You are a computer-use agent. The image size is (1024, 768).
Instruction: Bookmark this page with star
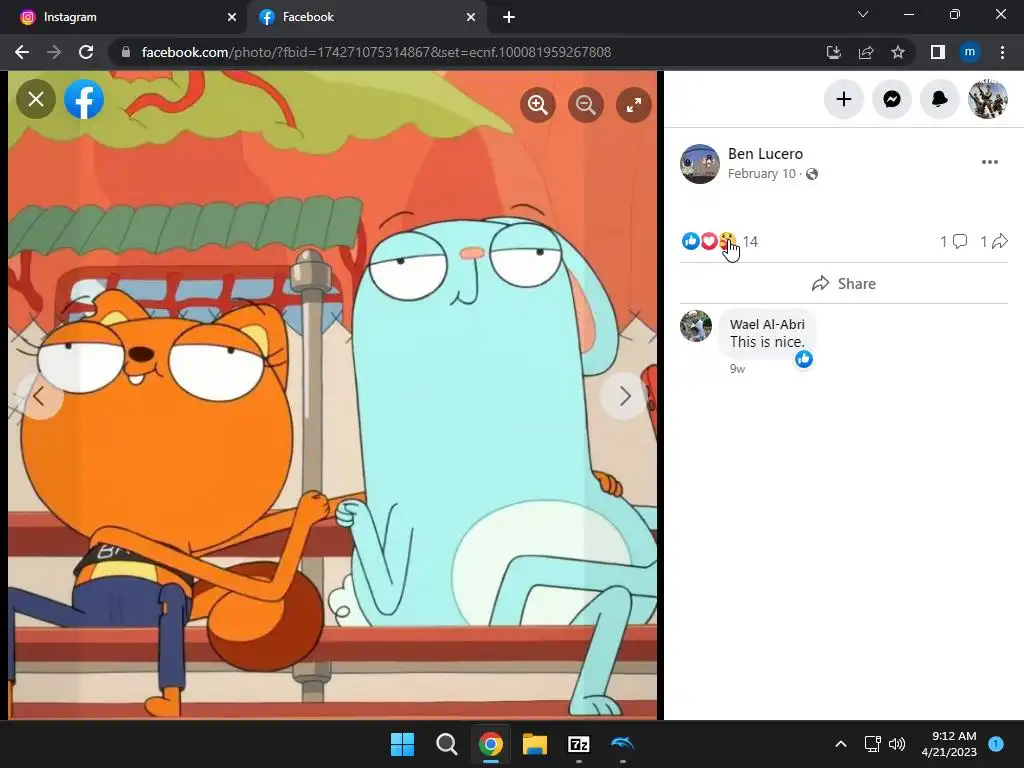coord(898,52)
